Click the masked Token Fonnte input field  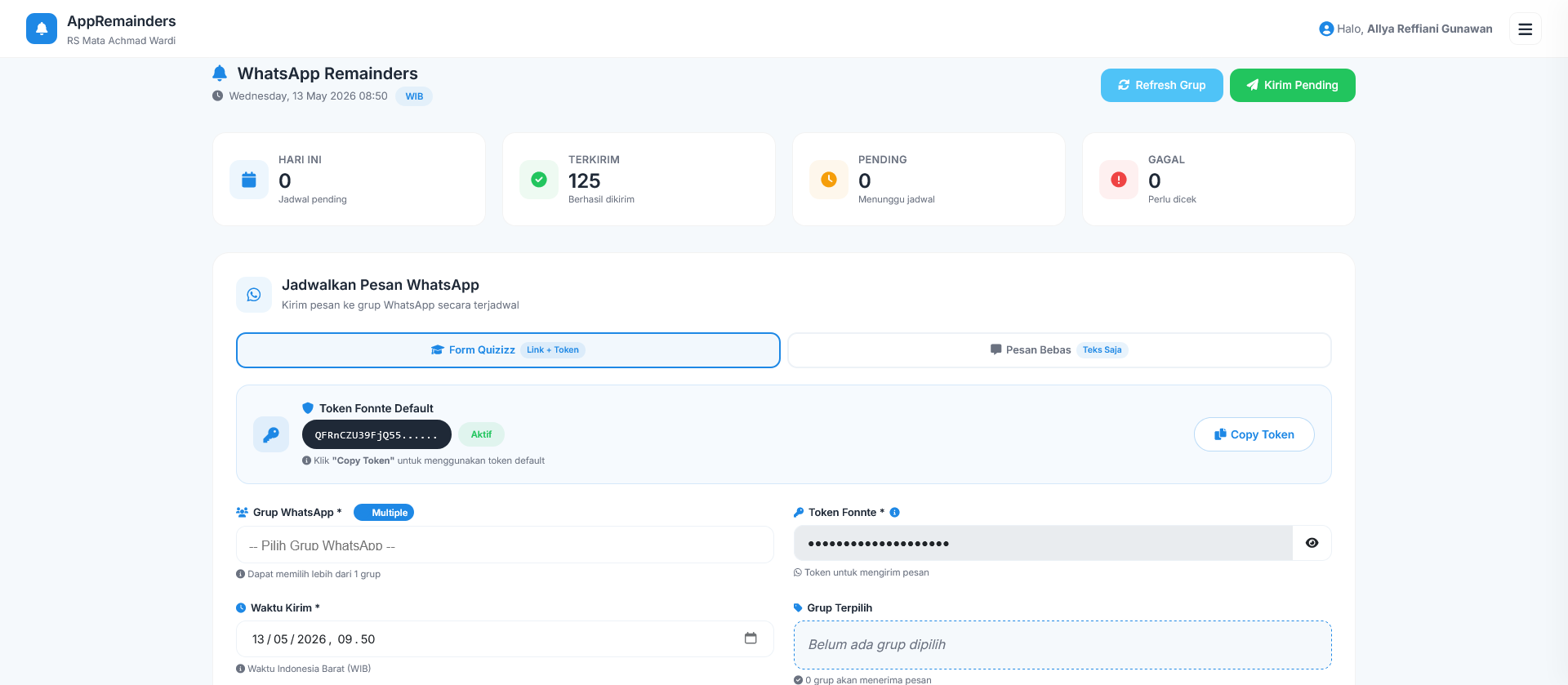[x=1043, y=543]
